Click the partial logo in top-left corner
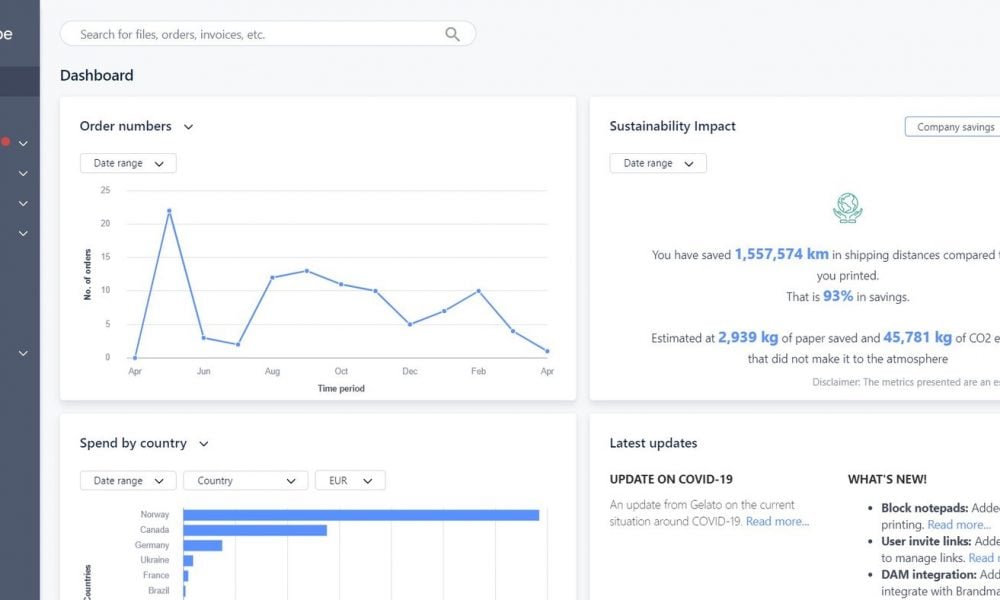Image resolution: width=1000 pixels, height=600 pixels. [6, 34]
